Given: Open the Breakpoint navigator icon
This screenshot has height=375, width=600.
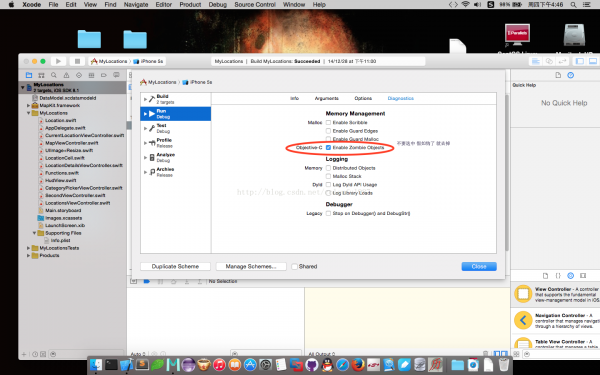Looking at the screenshot, I should pyautogui.click(x=103, y=75).
